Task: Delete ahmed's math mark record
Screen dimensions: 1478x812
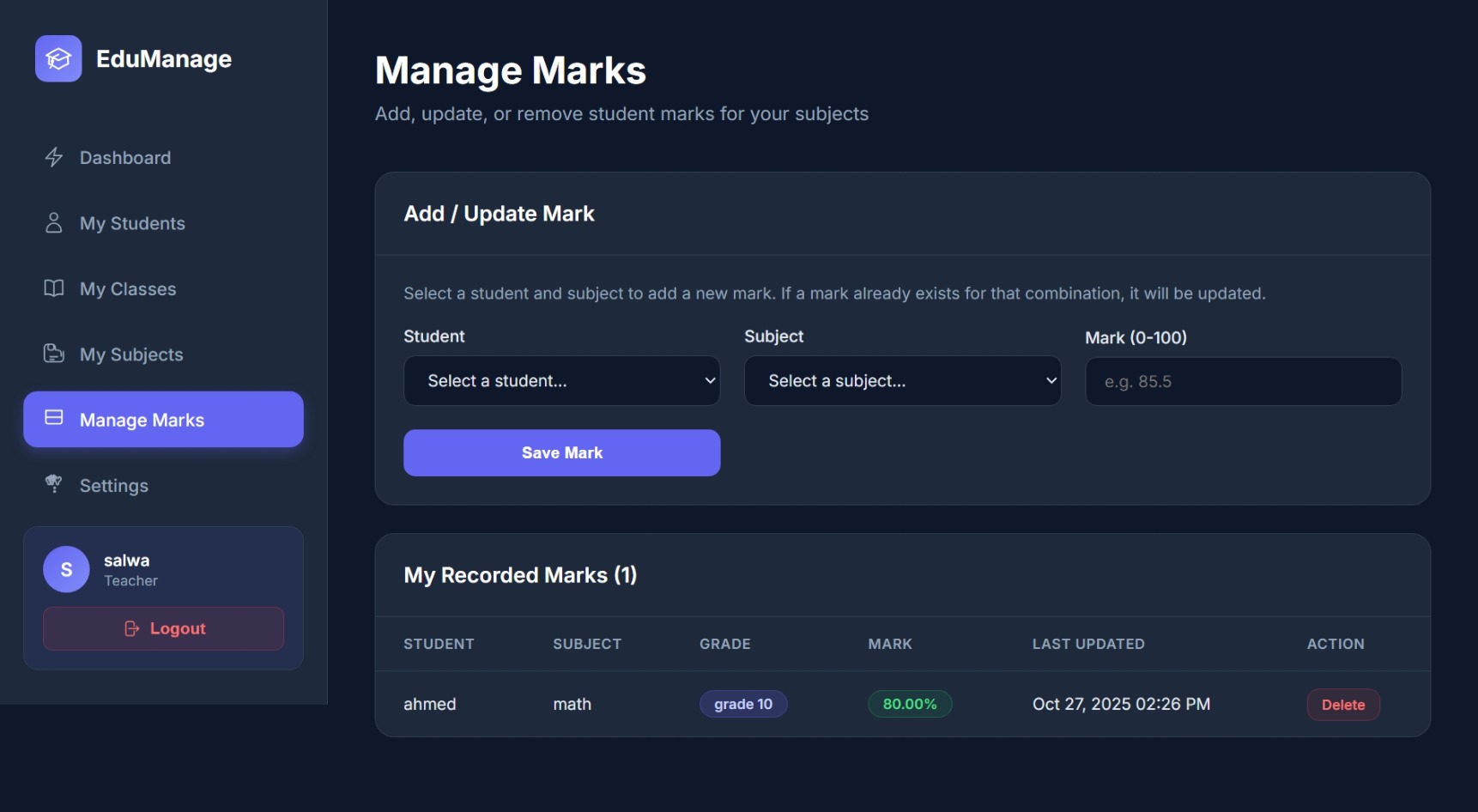Action: (x=1342, y=705)
